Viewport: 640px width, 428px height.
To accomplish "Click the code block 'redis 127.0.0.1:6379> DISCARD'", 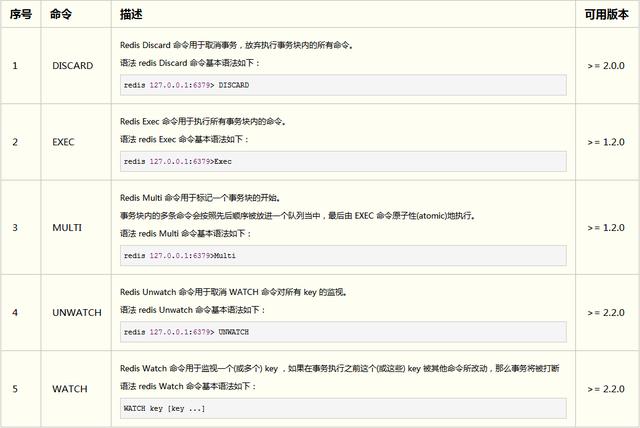I will click(343, 85).
